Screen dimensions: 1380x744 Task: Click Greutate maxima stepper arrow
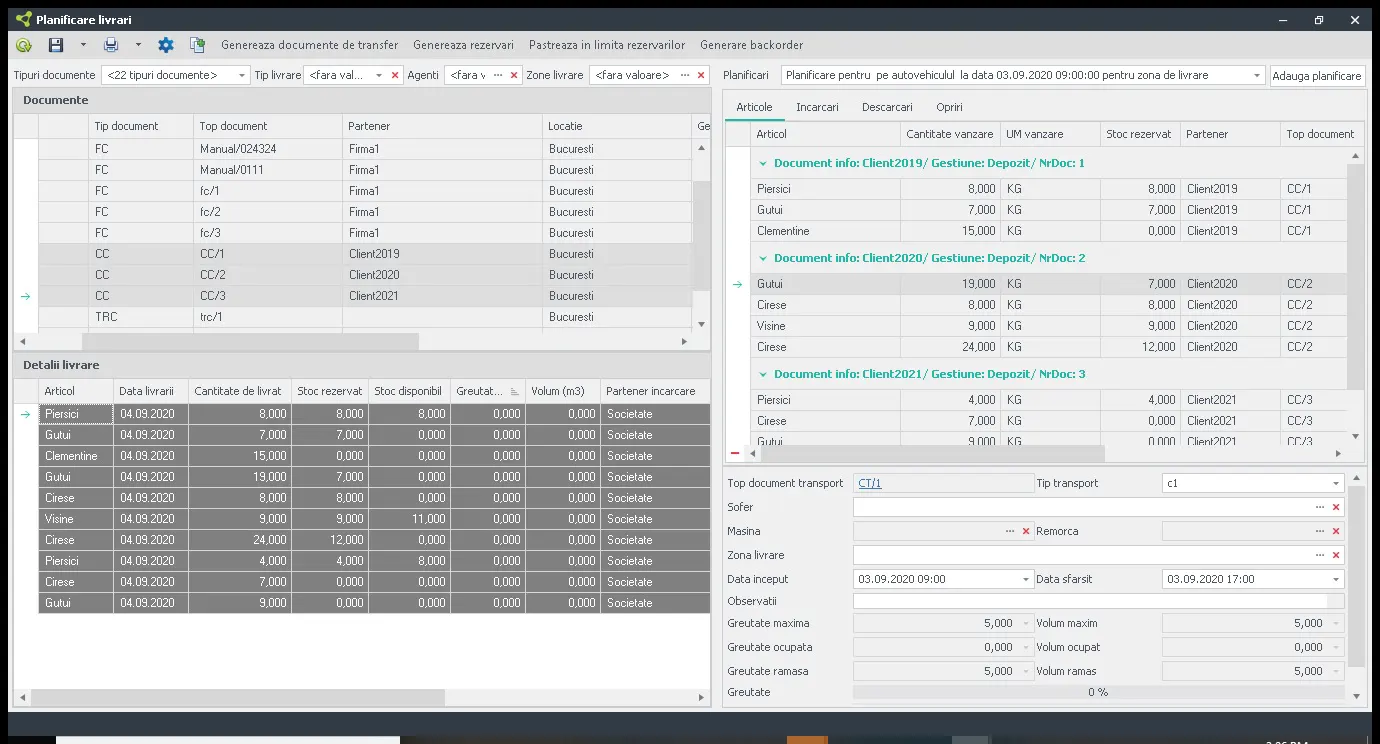(x=1026, y=623)
